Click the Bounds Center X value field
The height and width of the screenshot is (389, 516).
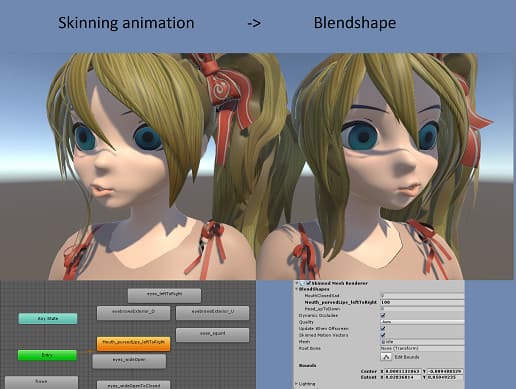[x=403, y=371]
